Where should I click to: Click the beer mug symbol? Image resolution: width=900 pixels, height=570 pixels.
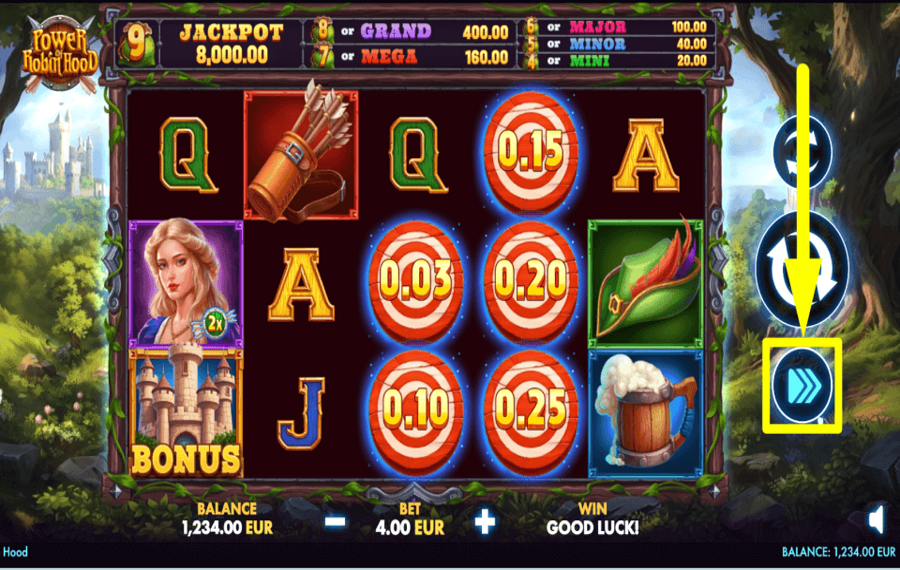coord(646,413)
